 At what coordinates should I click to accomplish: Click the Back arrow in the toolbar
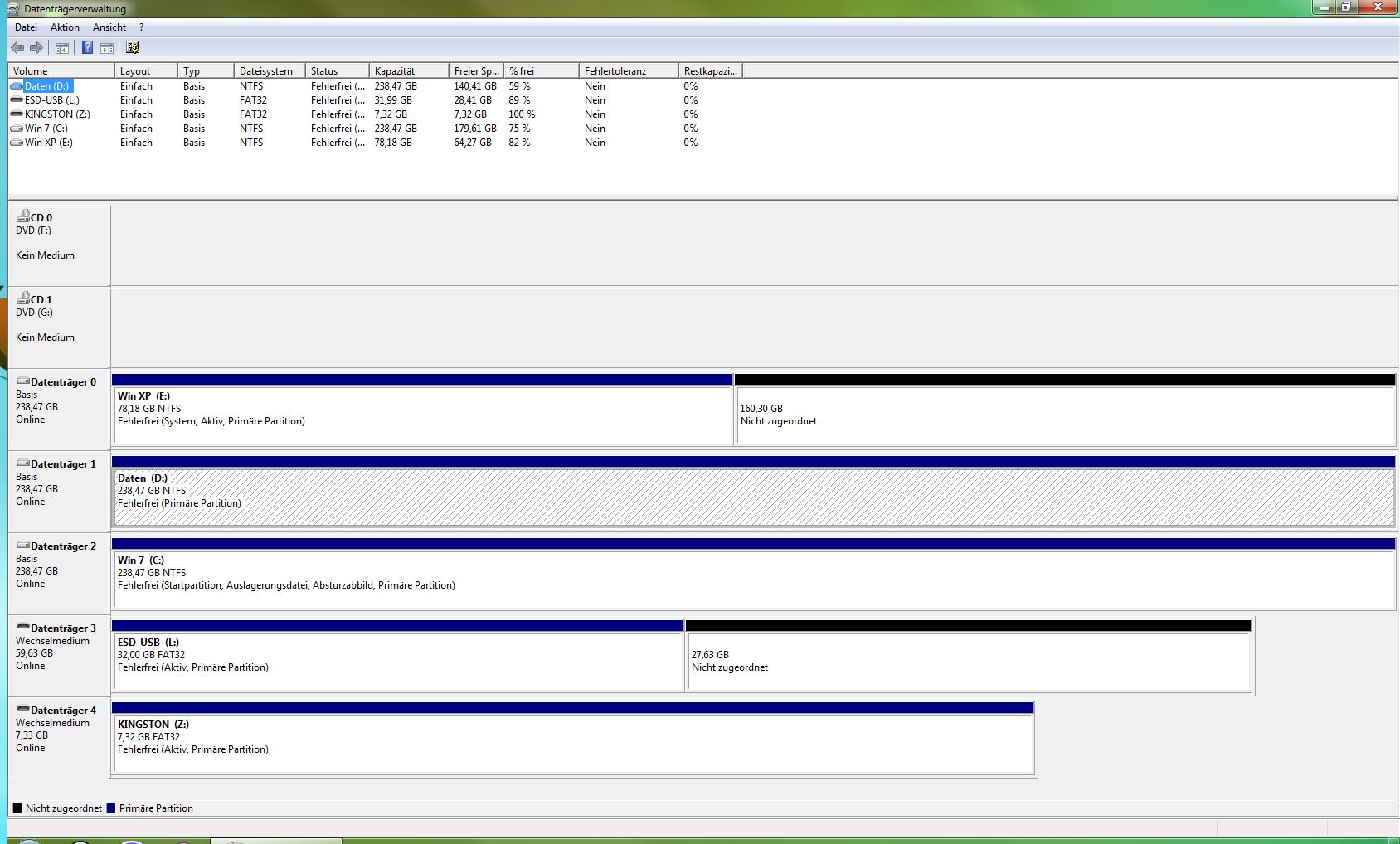pyautogui.click(x=17, y=48)
